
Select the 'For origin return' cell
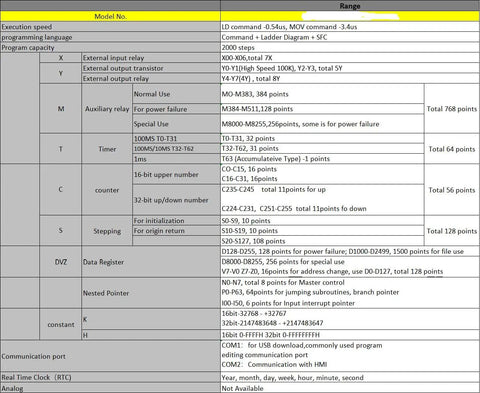click(x=176, y=231)
